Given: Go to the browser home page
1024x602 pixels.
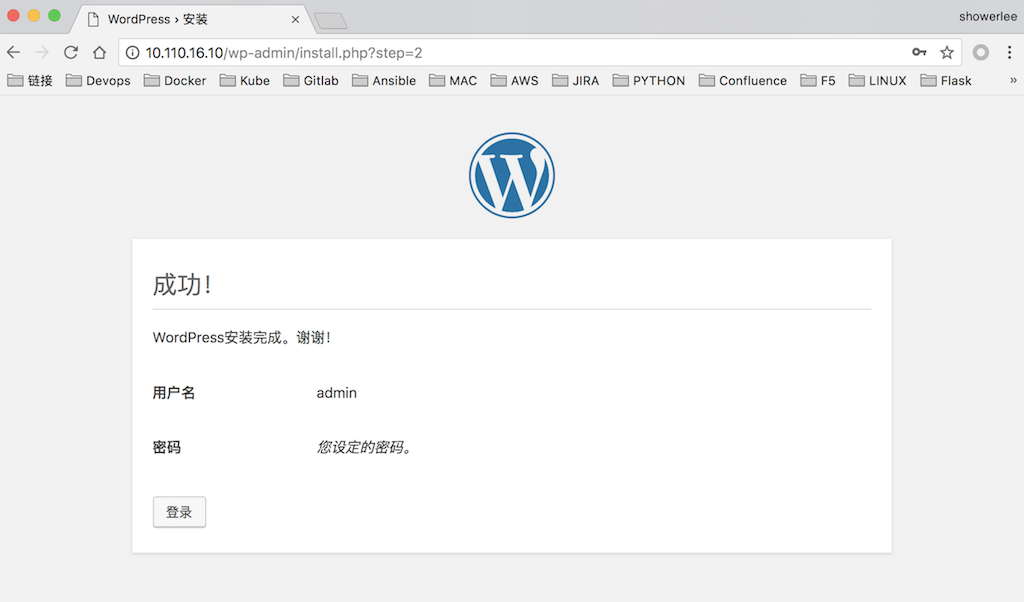Looking at the screenshot, I should click(x=99, y=52).
